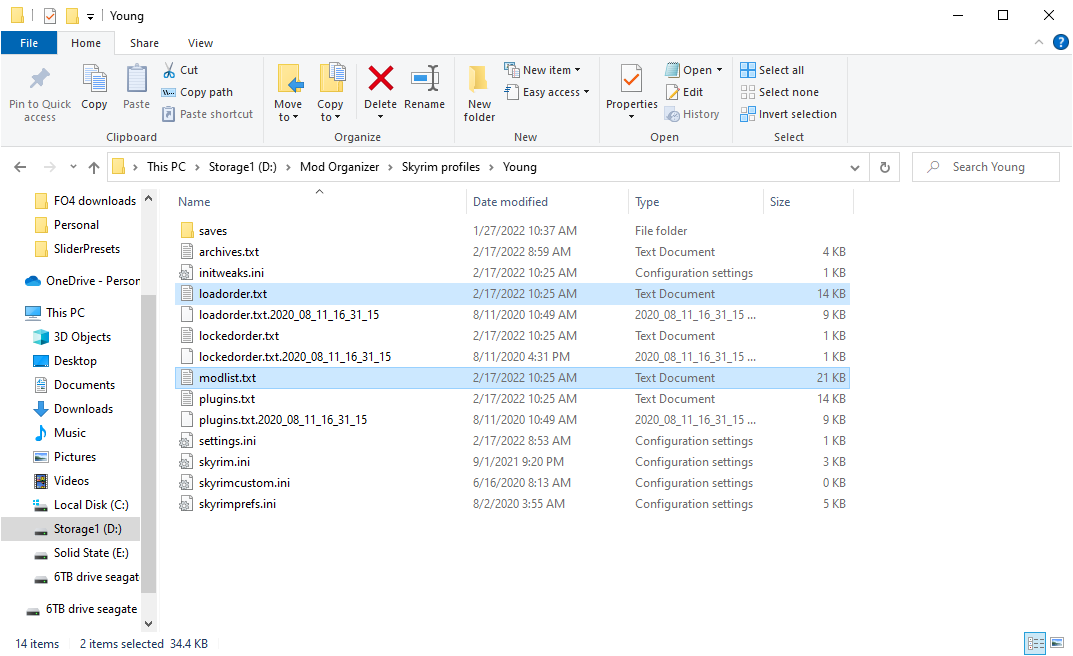Viewport: 1073px width, 656px height.
Task: Click the saves folder icon
Action: (187, 231)
